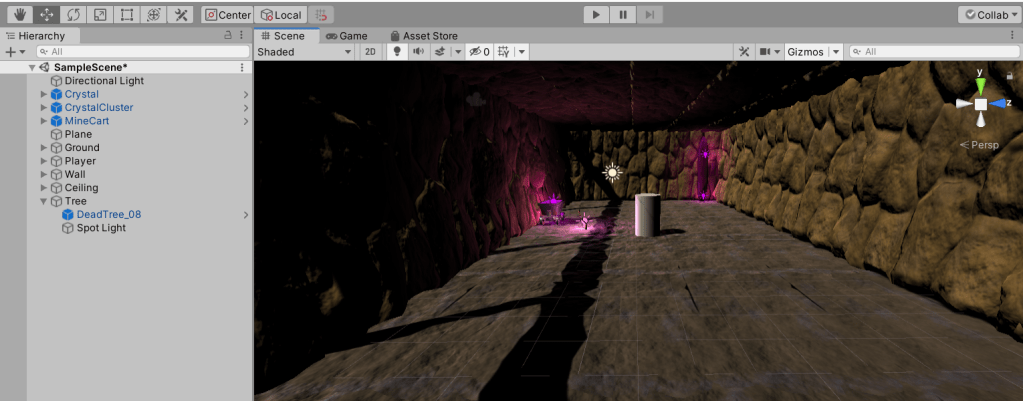Open the Collab dropdown button

988,15
